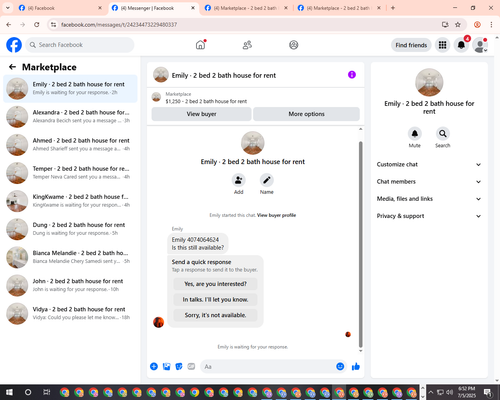This screenshot has height=400, width=500.
Task: Open Vidya conversation in list
Action: pos(70,313)
